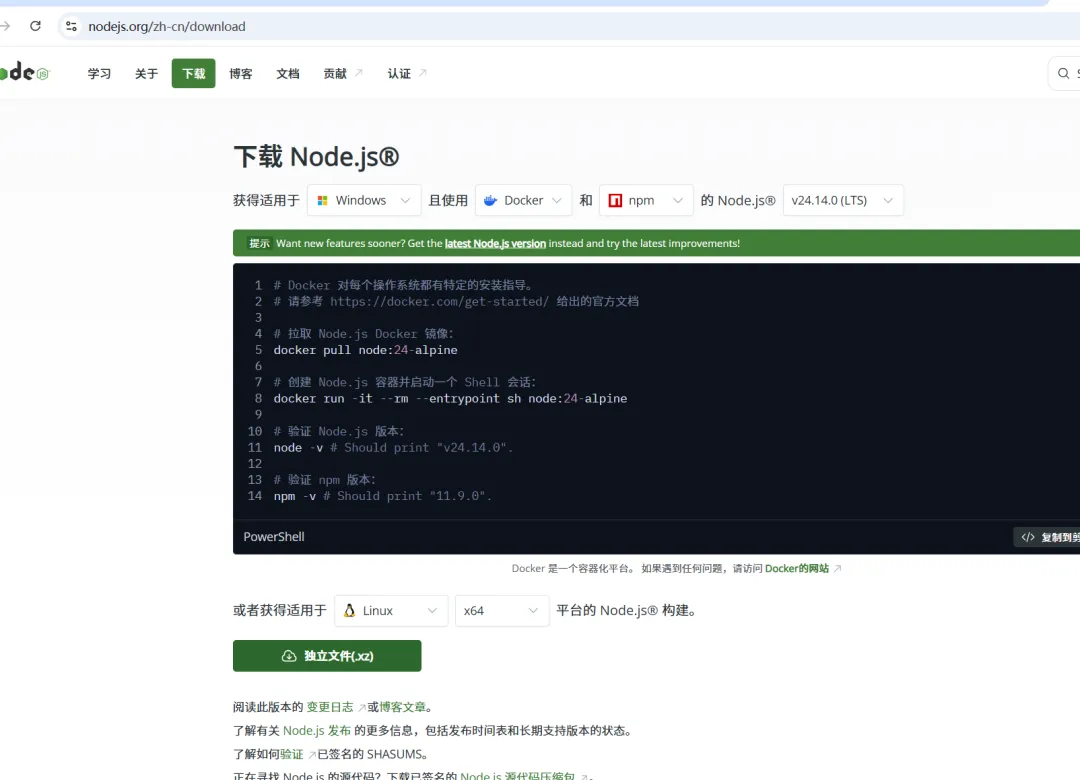Open the Docker的网站 link
The height and width of the screenshot is (780, 1080).
(x=797, y=568)
